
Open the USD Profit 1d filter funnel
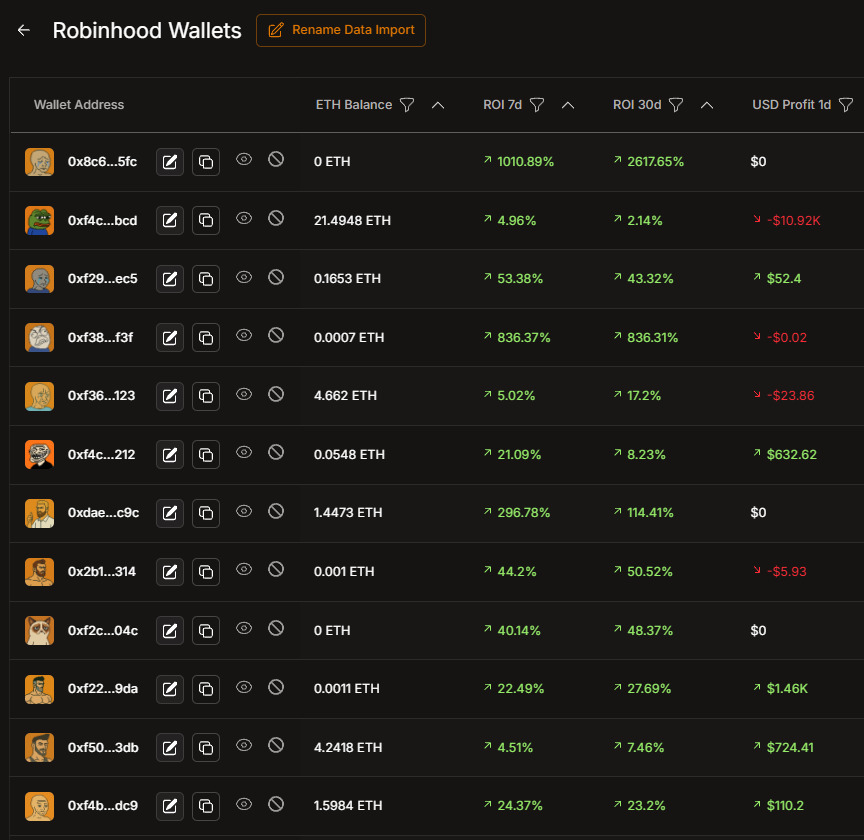pos(845,105)
